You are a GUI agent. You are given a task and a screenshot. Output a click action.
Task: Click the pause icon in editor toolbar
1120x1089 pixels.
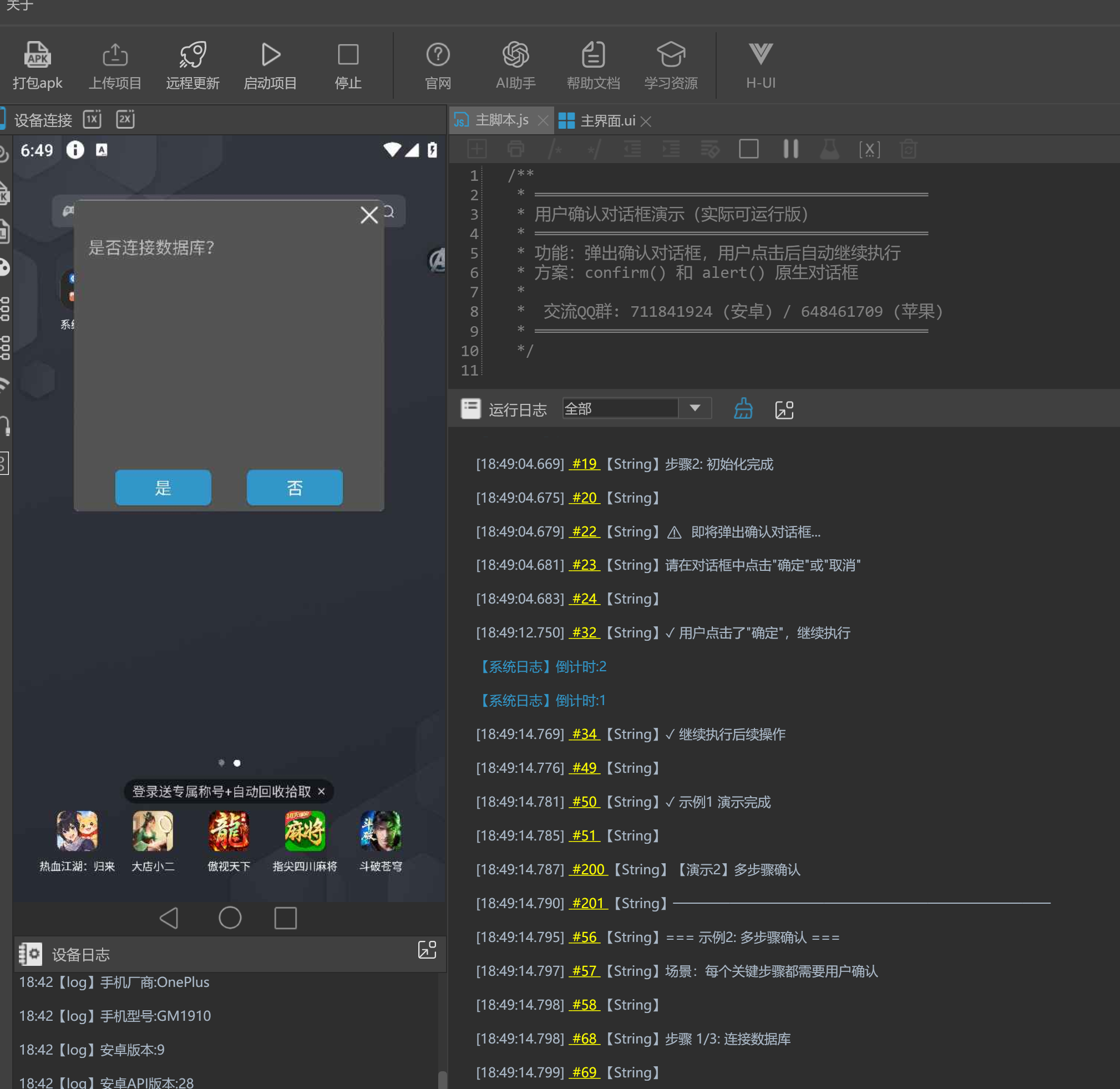(790, 149)
